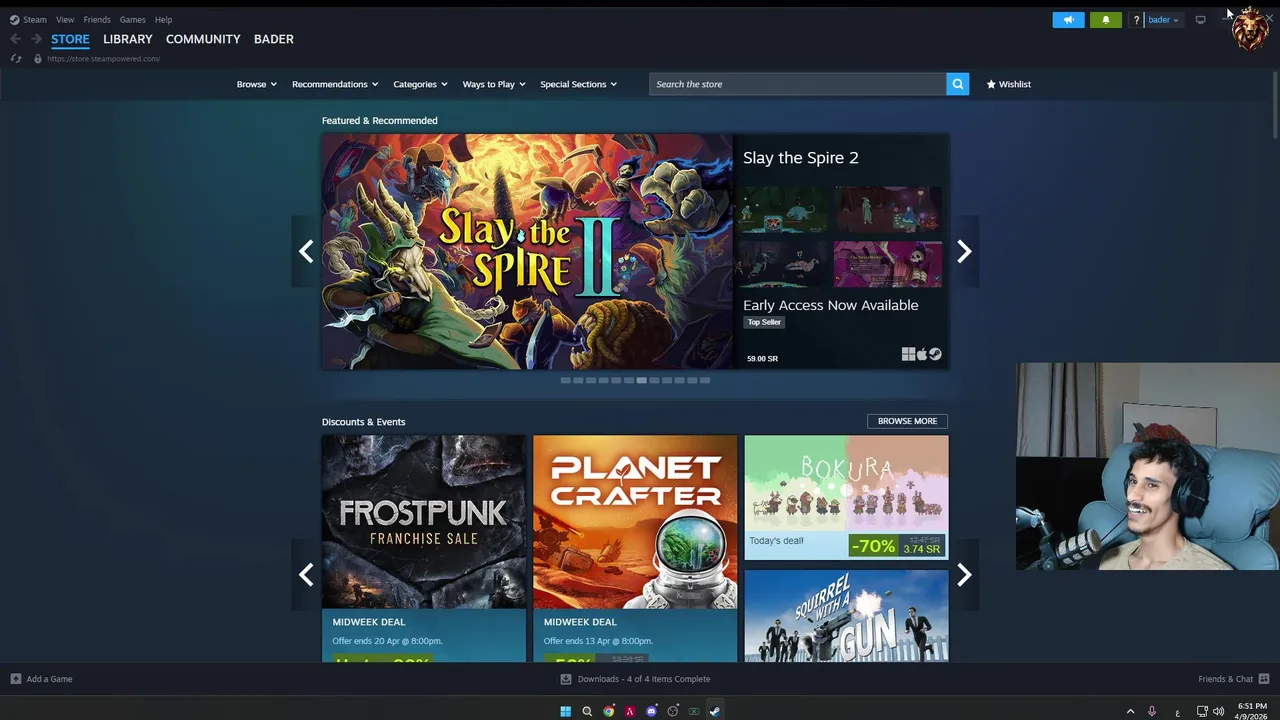Open Discord from the taskbar
This screenshot has height=720, width=1280.
(651, 711)
